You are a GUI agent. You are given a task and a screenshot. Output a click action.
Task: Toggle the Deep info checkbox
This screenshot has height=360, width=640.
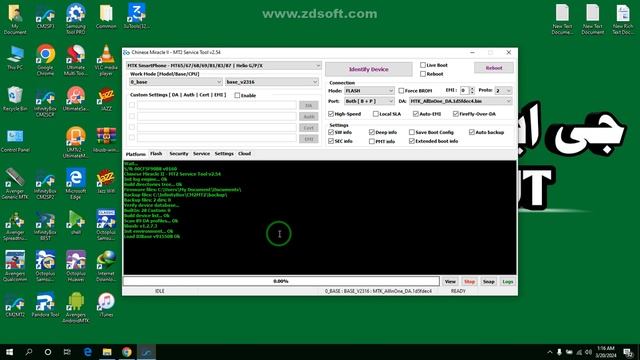371,132
